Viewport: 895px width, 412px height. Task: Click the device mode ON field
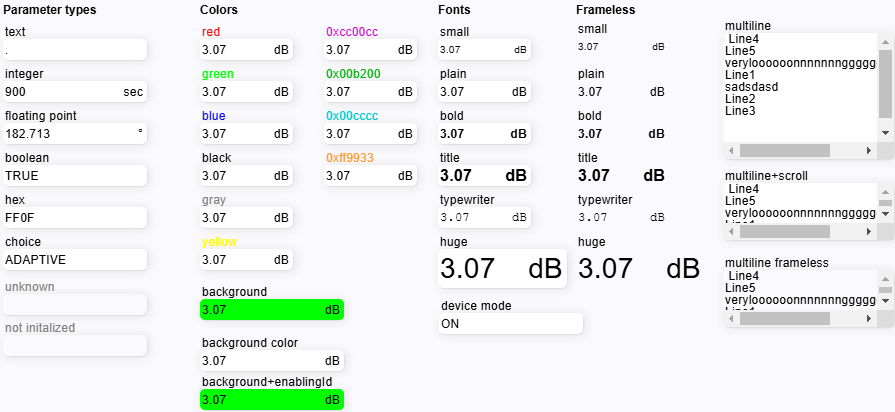click(x=510, y=324)
